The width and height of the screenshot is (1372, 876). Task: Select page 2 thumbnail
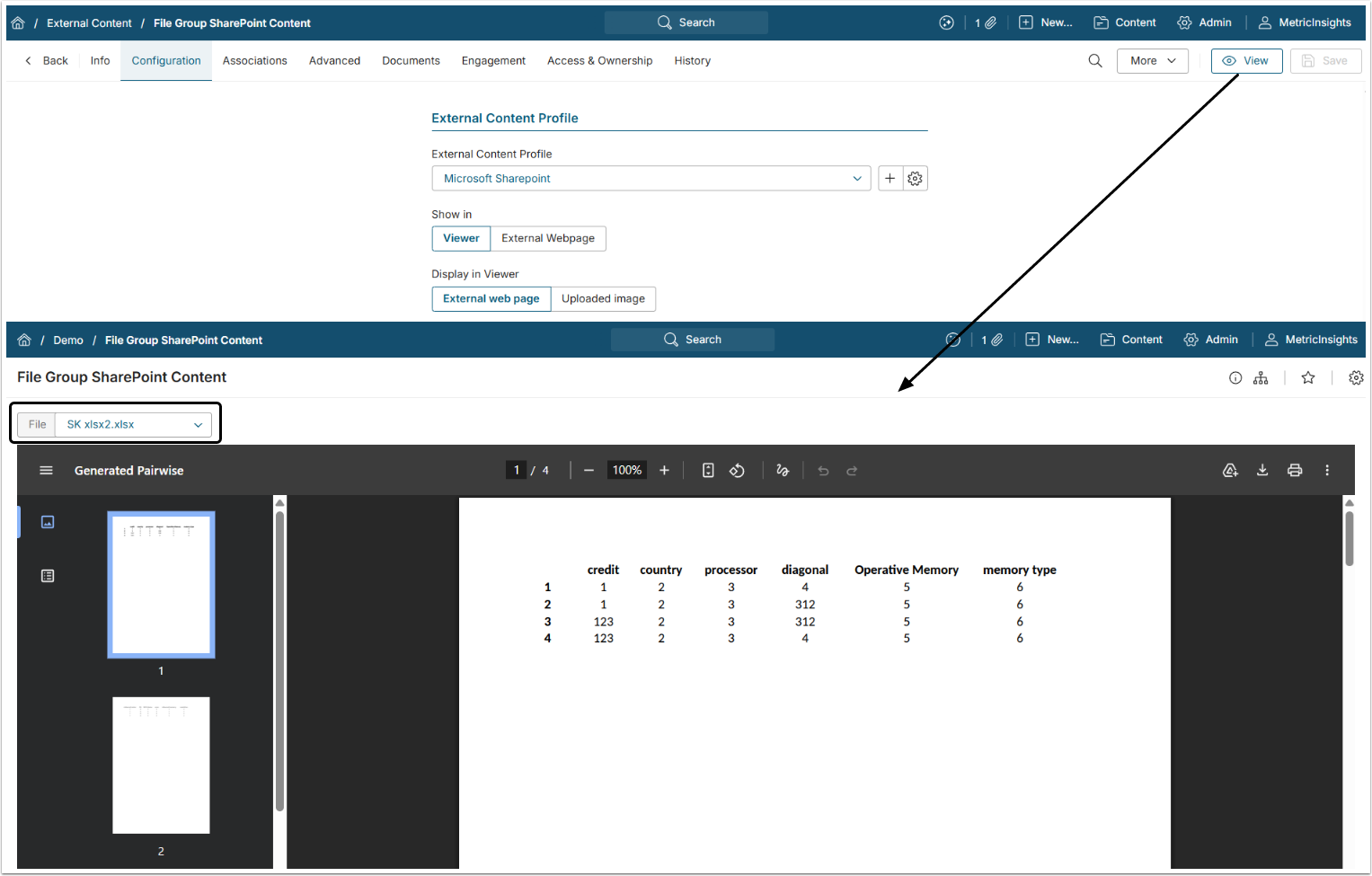click(x=161, y=765)
